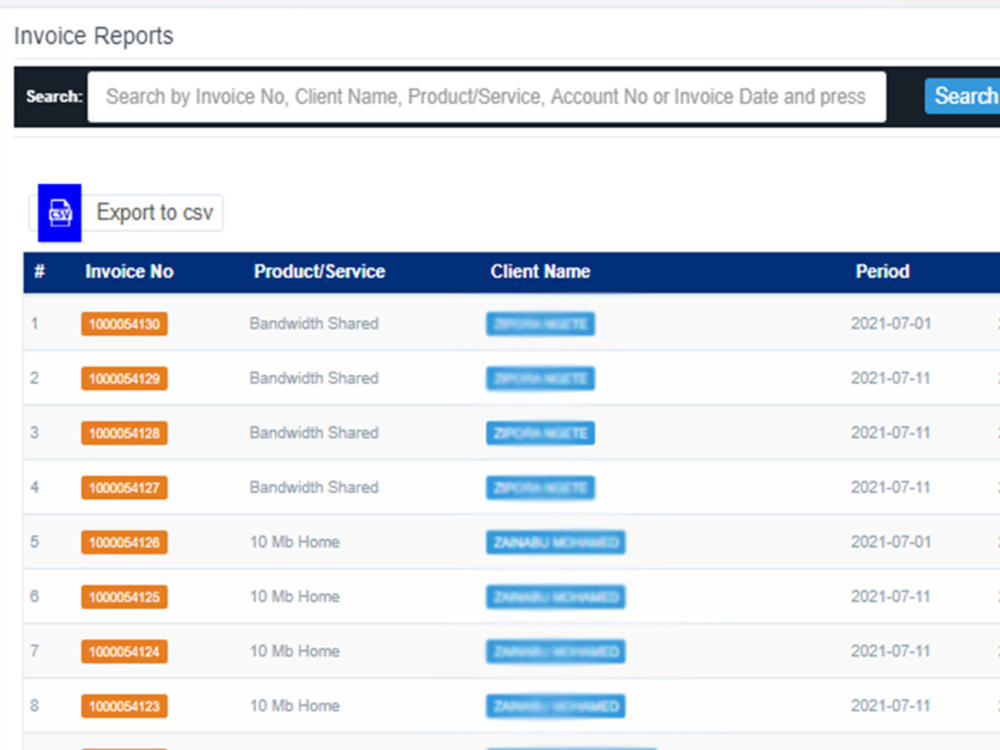Click the Invoice No column header
This screenshot has width=1000, height=750.
tap(129, 272)
